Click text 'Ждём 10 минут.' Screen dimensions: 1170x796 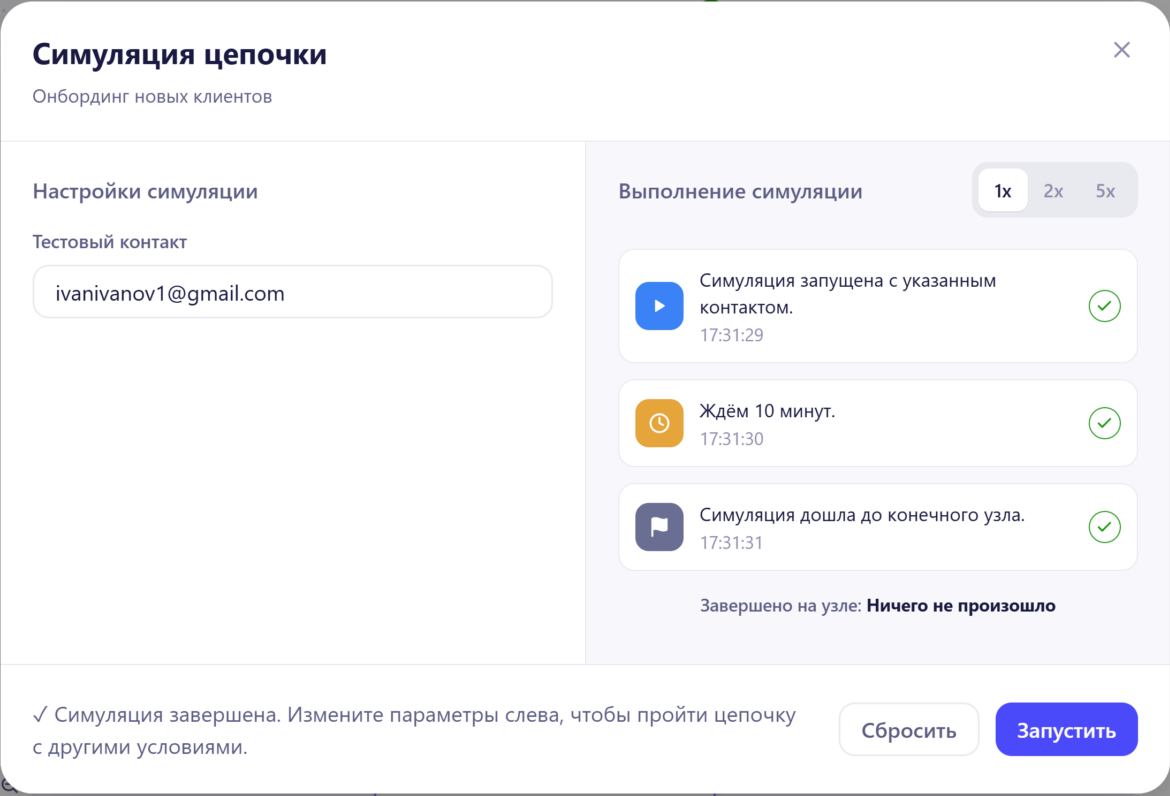[767, 411]
